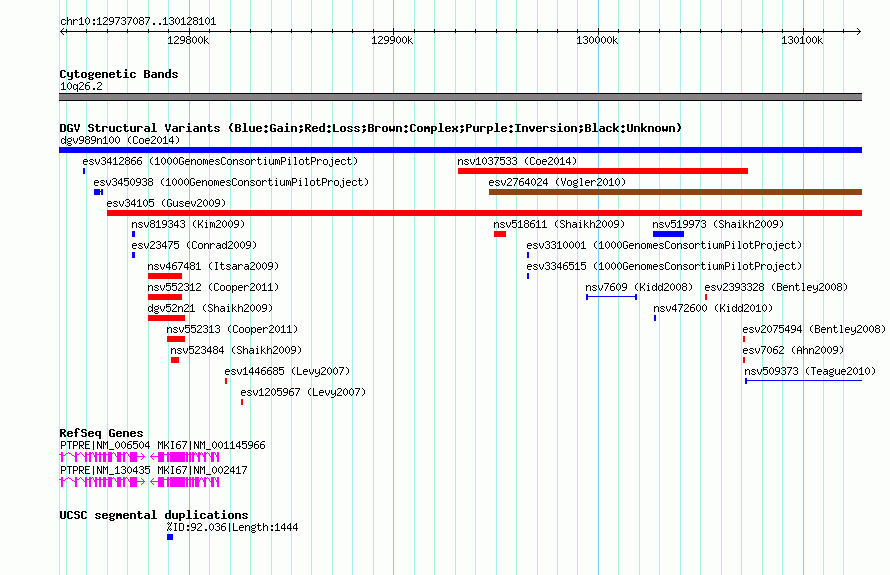Click nsv1037533 (Coe2014) label
Image resolution: width=890 pixels, height=575 pixels.
517,161
